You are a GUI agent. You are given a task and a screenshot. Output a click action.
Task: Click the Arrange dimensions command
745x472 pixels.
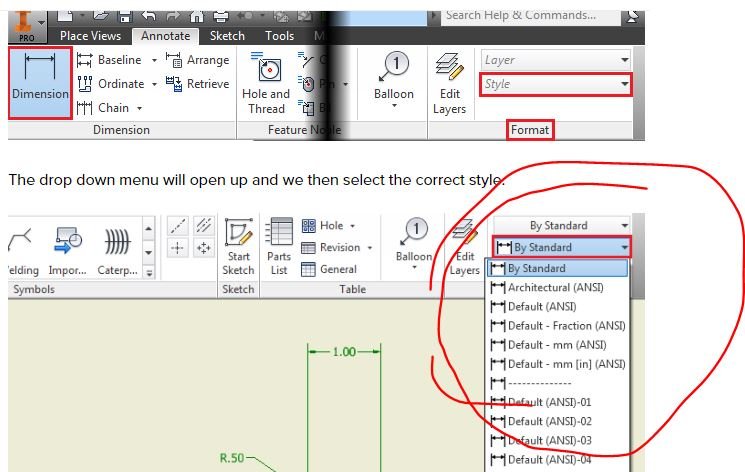(198, 60)
